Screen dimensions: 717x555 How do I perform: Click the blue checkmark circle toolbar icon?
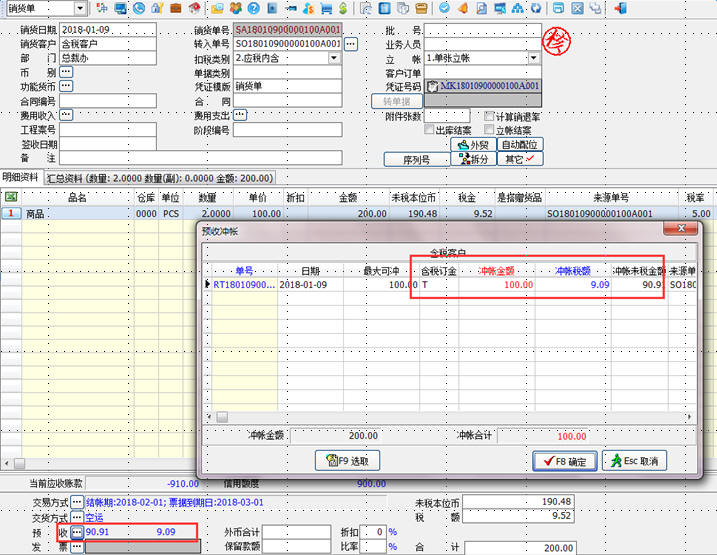tap(444, 8)
